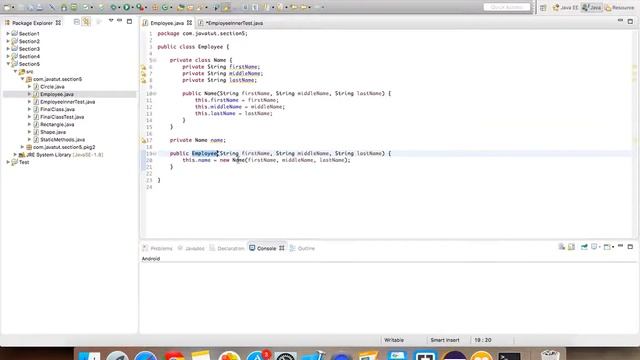The image size is (640, 360).
Task: Click the selected Employee constructor name
Action: [205, 153]
